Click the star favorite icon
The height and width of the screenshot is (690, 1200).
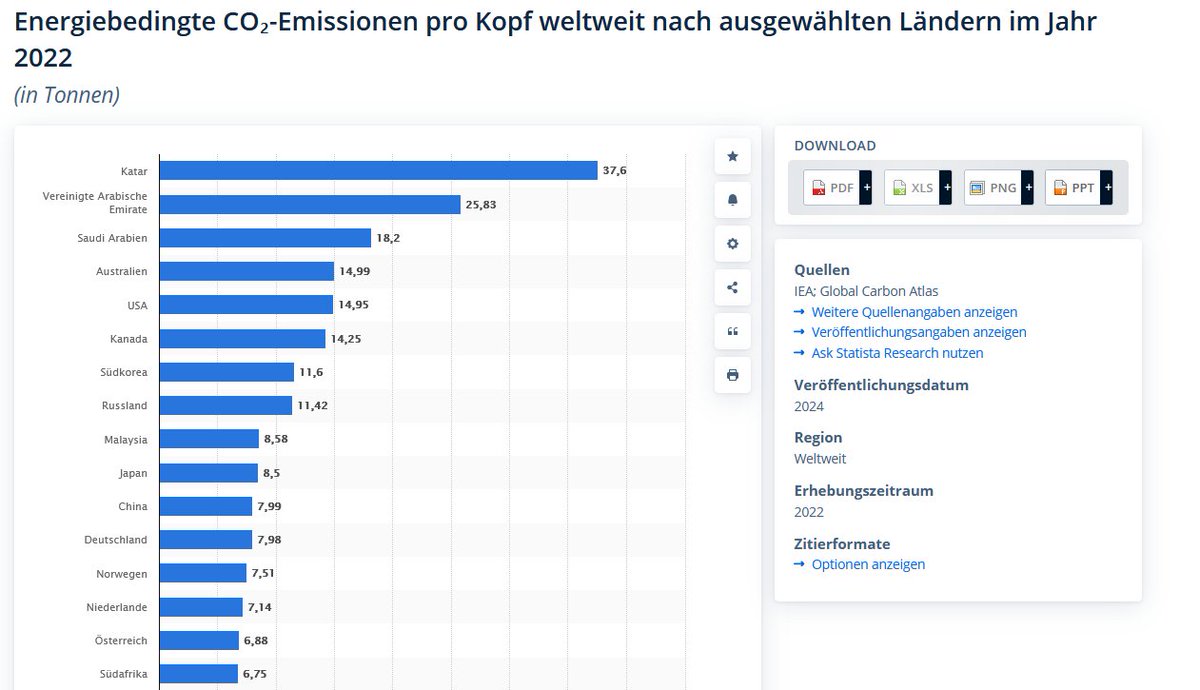click(x=732, y=156)
